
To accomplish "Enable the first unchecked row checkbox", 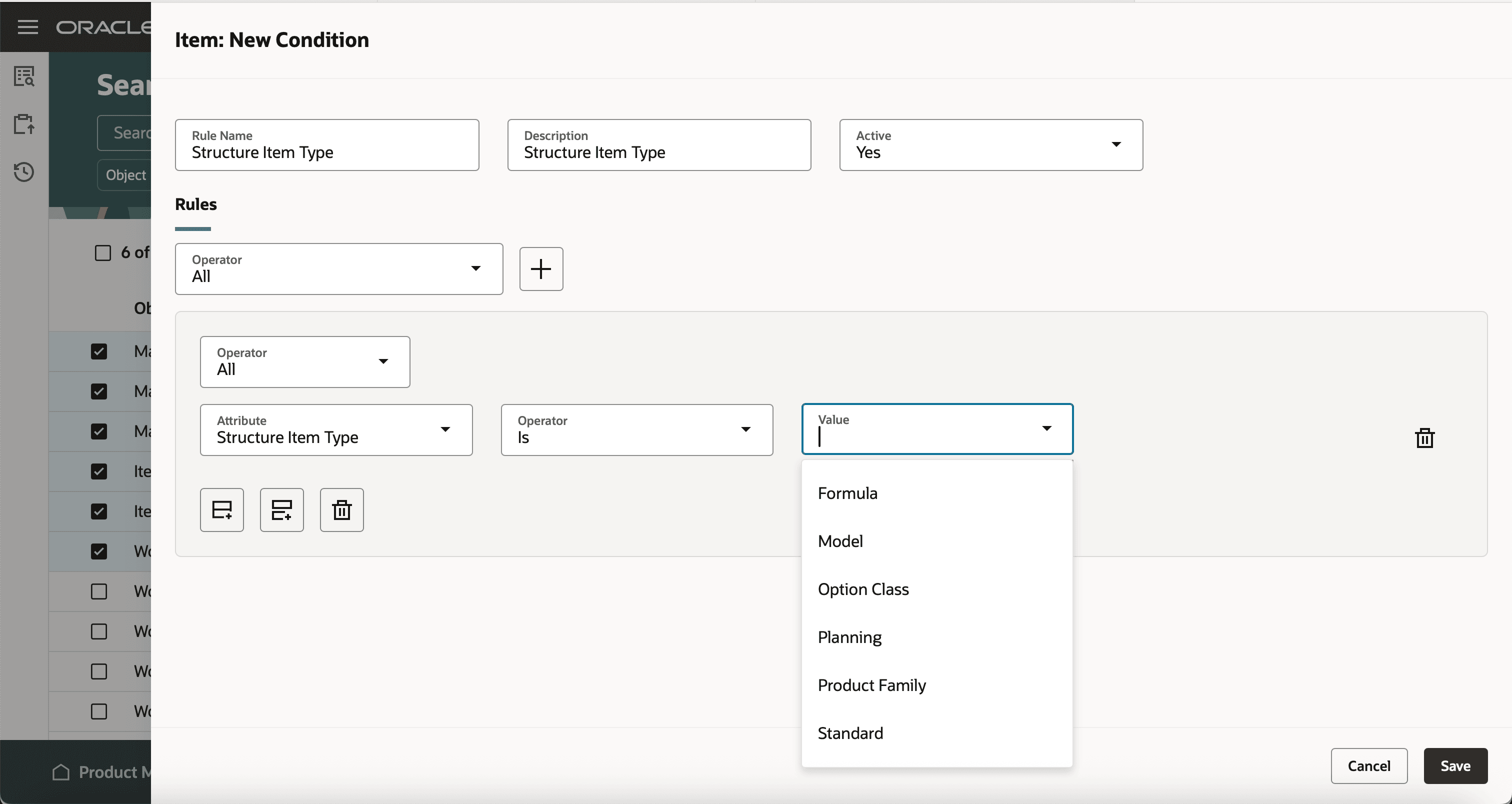I will click(99, 591).
